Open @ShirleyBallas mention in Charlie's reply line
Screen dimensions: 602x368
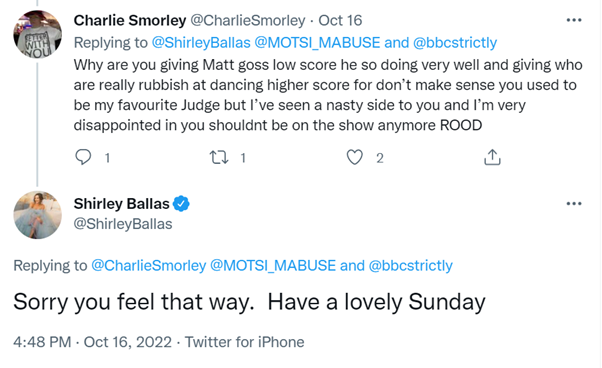[201, 43]
